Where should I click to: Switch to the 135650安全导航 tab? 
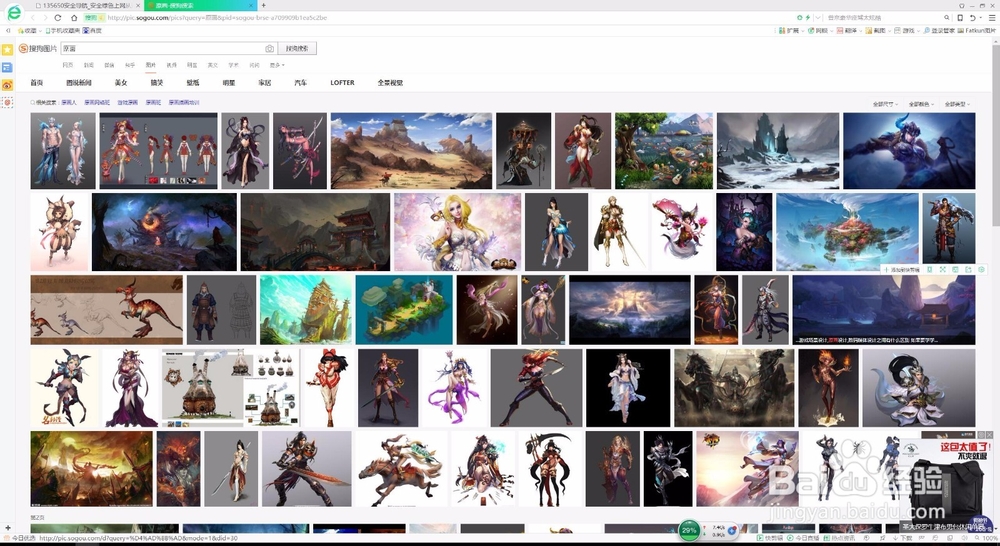point(87,5)
